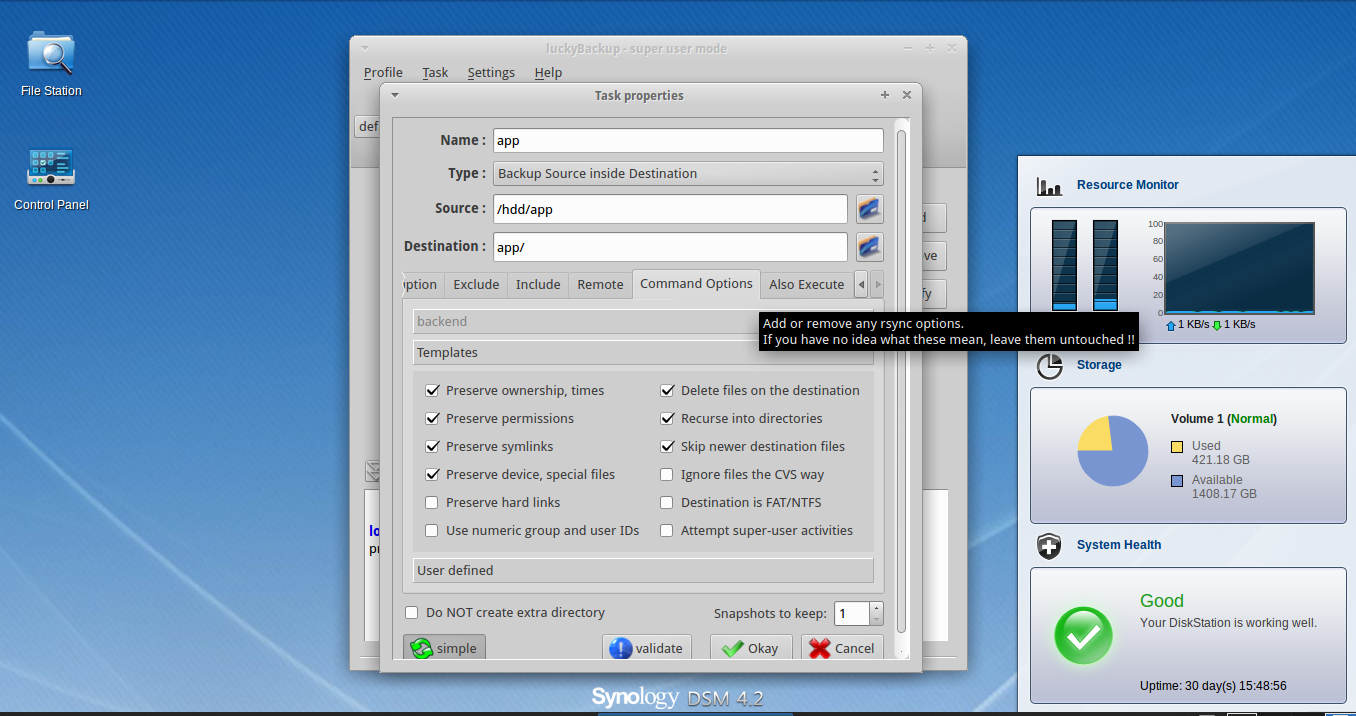Click blue Available legend swatch
This screenshot has width=1356, height=716.
point(1177,481)
